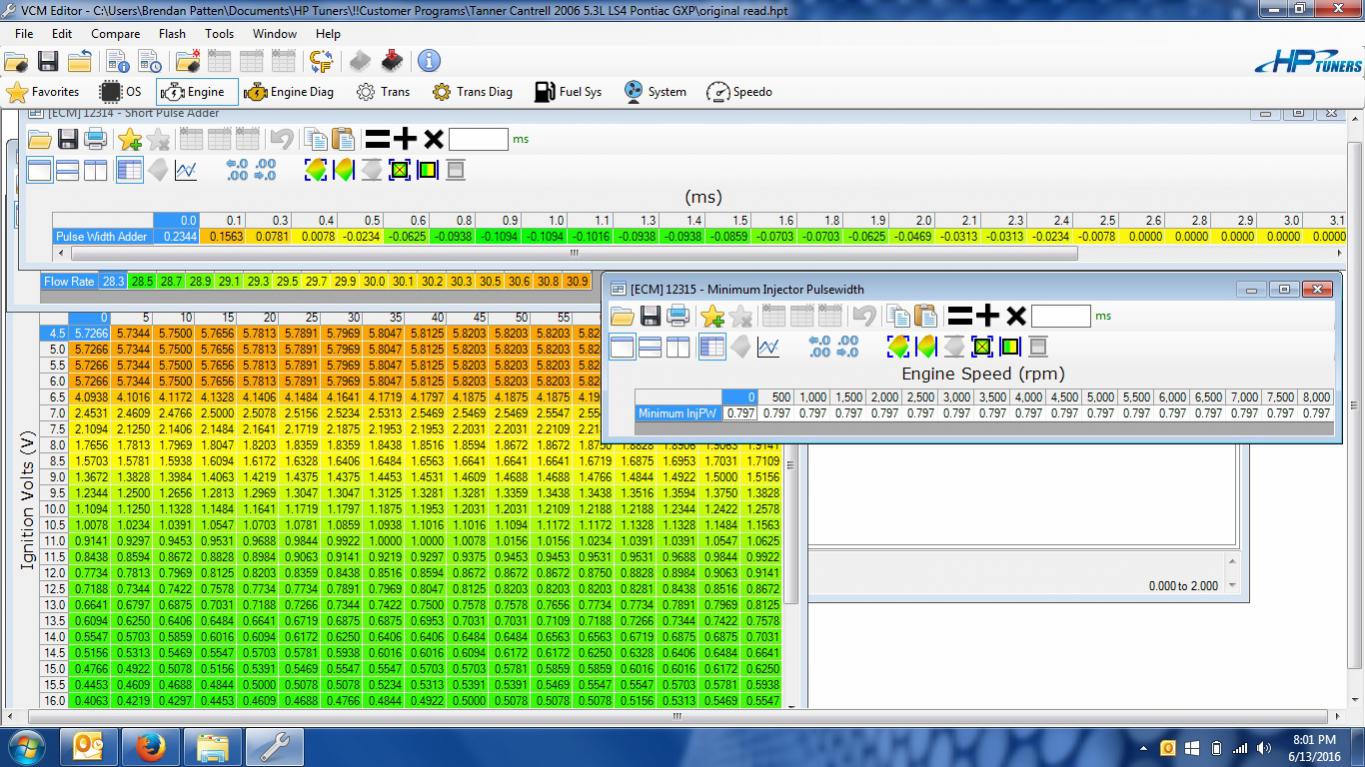The image size is (1365, 767).
Task: Click multiply operator in Minimum Injector Pulsewidth toolbar
Action: tap(1016, 316)
